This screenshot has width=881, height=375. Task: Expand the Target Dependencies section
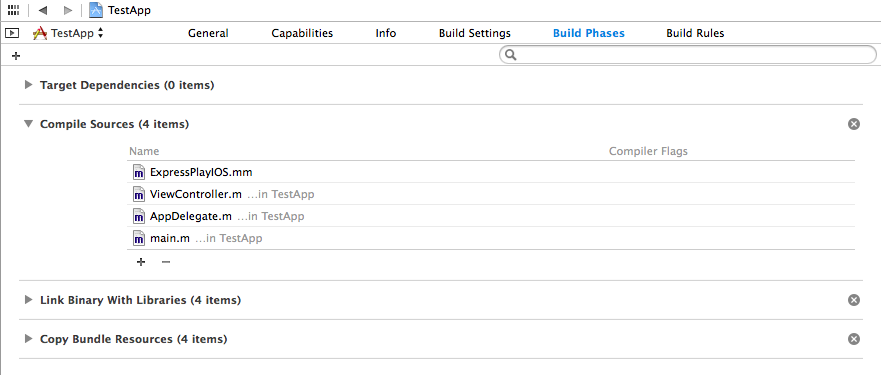29,85
